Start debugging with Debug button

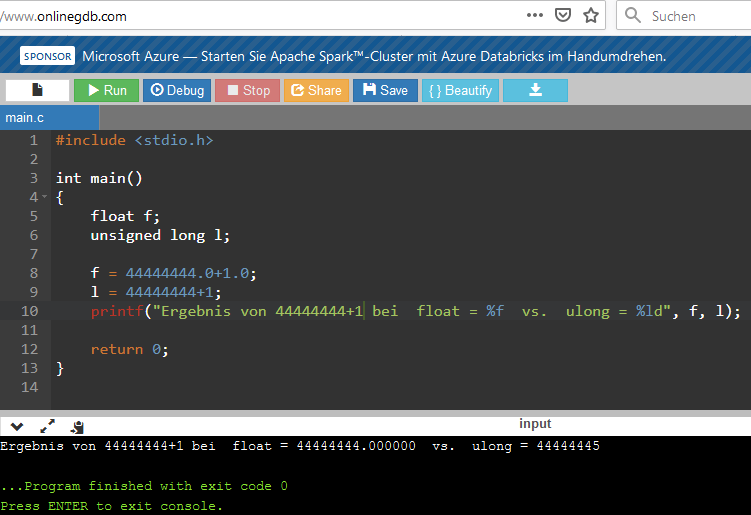[x=177, y=90]
